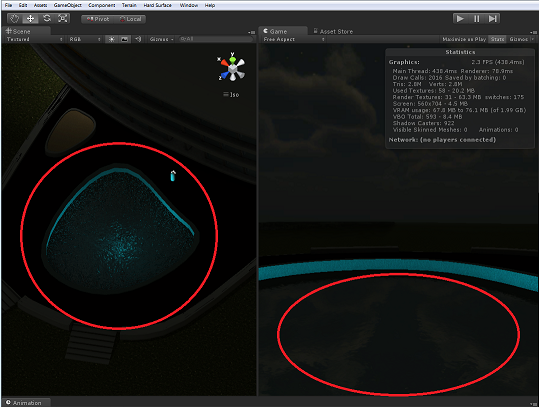Select the Move transform tool
Screen dimensions: 539x407
click(30, 19)
